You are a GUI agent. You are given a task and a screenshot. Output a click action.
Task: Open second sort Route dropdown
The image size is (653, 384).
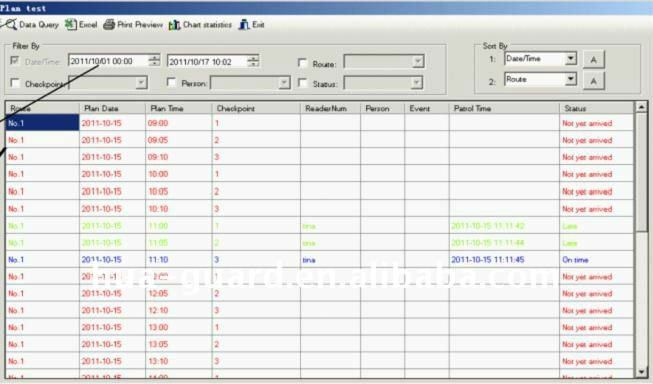571,79
